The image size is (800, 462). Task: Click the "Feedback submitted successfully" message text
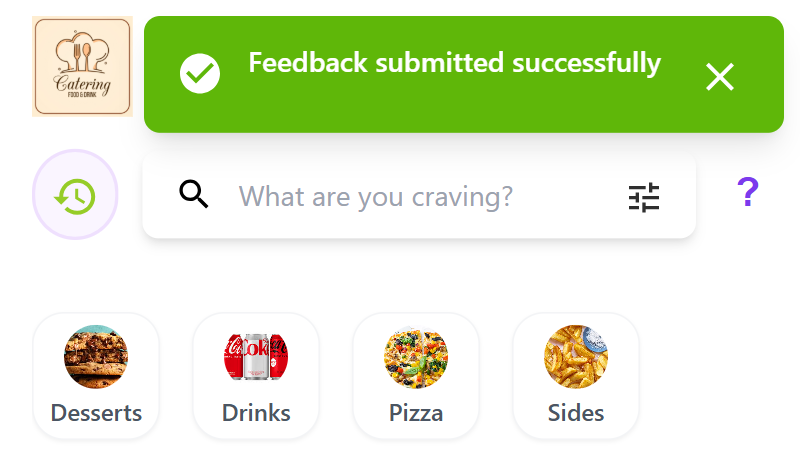[x=454, y=63]
